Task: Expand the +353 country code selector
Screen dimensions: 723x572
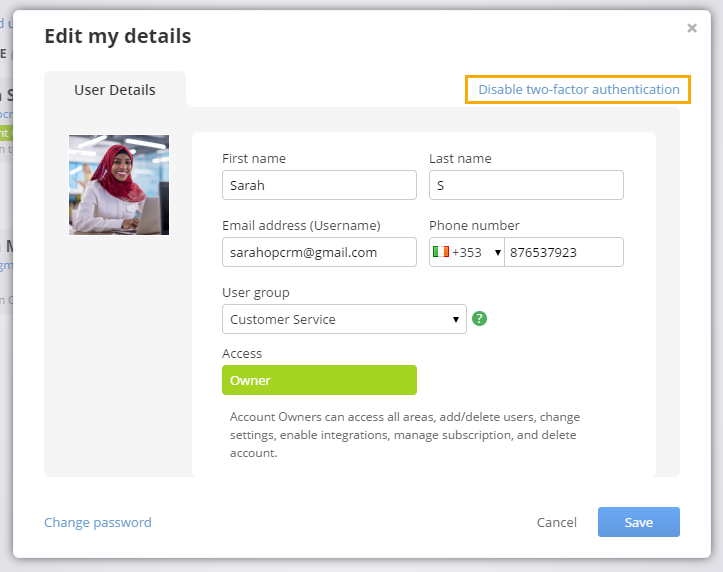Action: pos(467,252)
